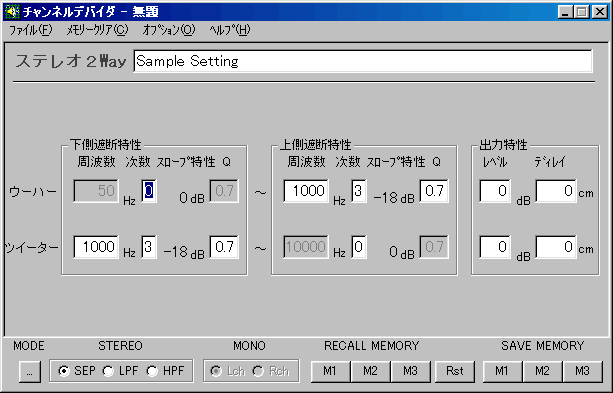Viewport: 613px width, 393px height.
Task: Click the 出力特性 group label
Action: click(504, 145)
